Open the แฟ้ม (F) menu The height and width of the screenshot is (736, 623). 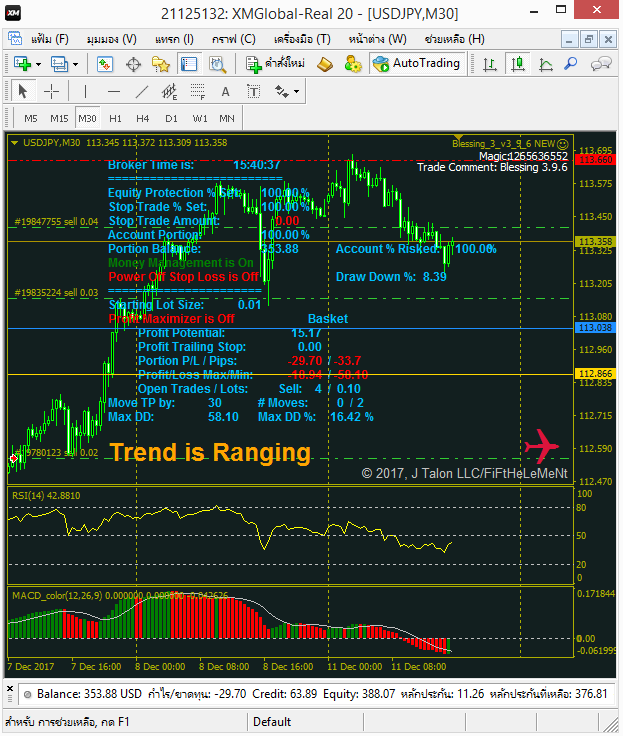[50, 39]
